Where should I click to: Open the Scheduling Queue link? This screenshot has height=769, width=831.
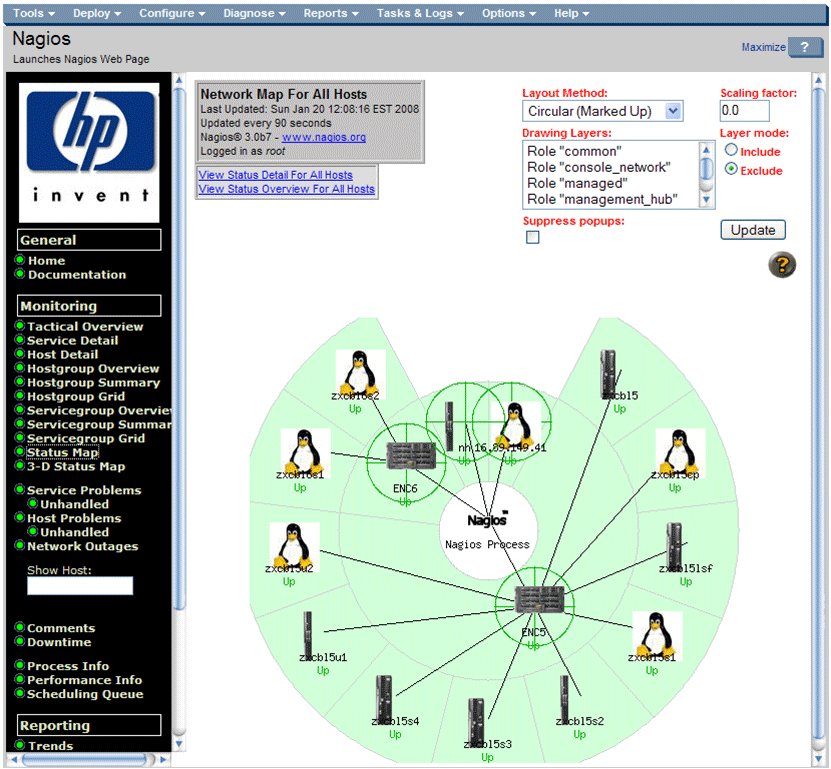(85, 694)
